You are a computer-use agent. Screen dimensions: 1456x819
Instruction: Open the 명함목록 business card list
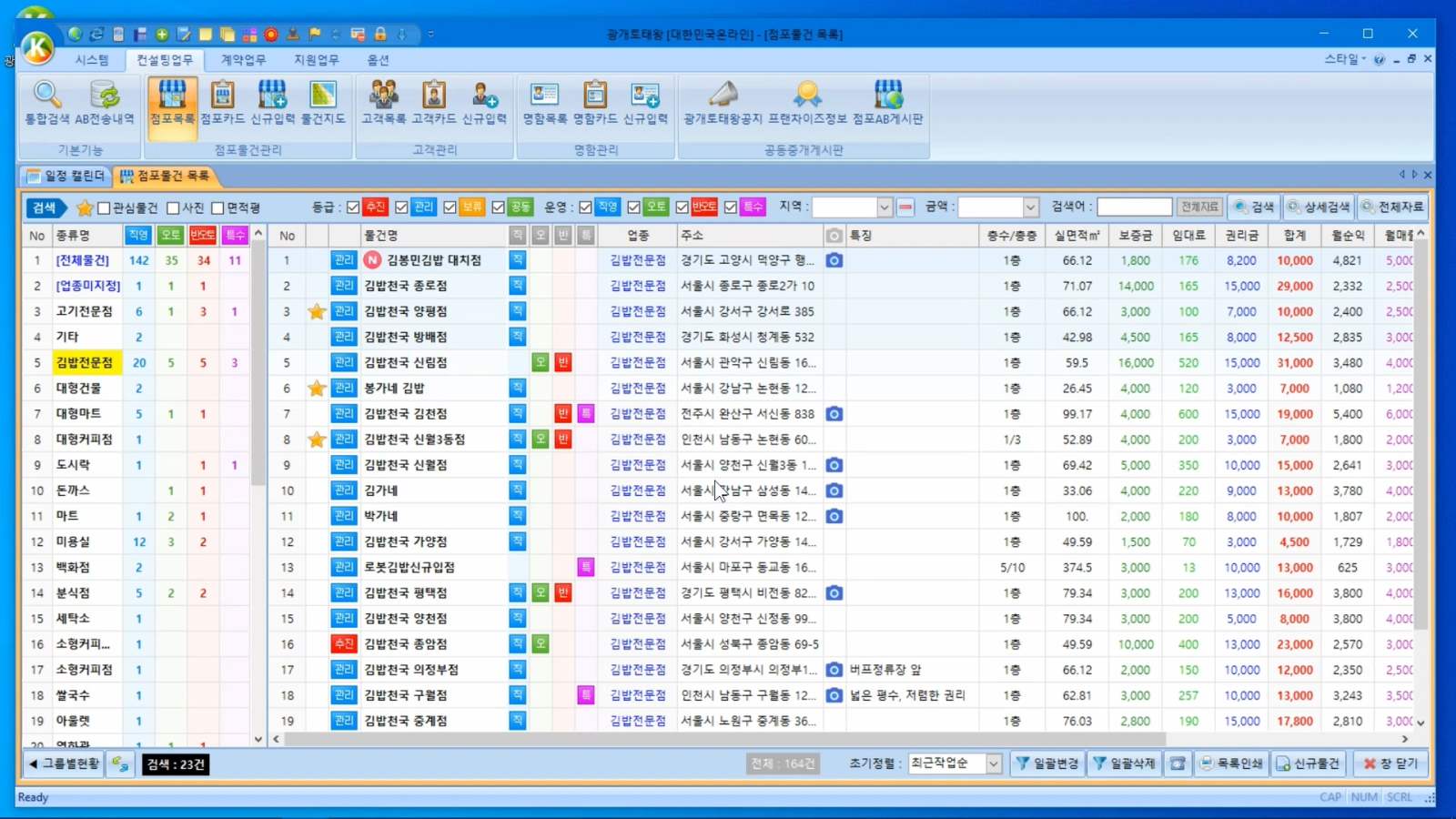pyautogui.click(x=544, y=103)
